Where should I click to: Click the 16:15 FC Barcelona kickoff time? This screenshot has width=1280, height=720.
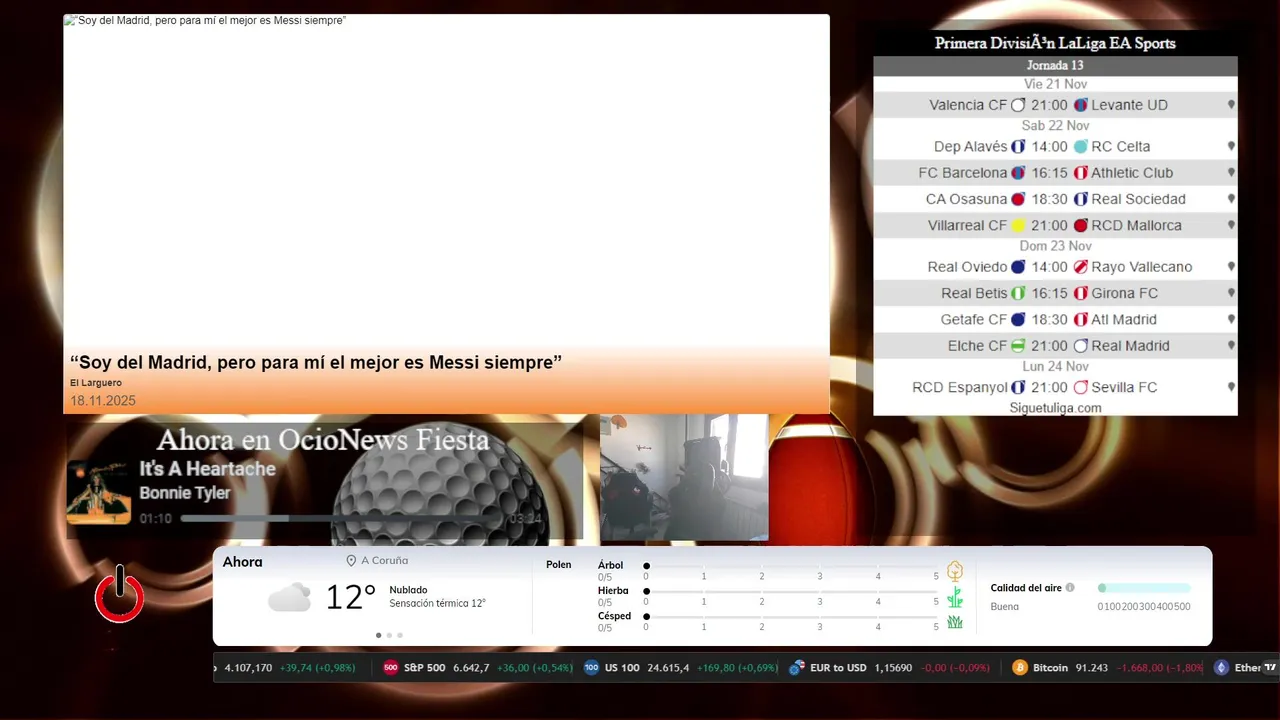pyautogui.click(x=1050, y=173)
